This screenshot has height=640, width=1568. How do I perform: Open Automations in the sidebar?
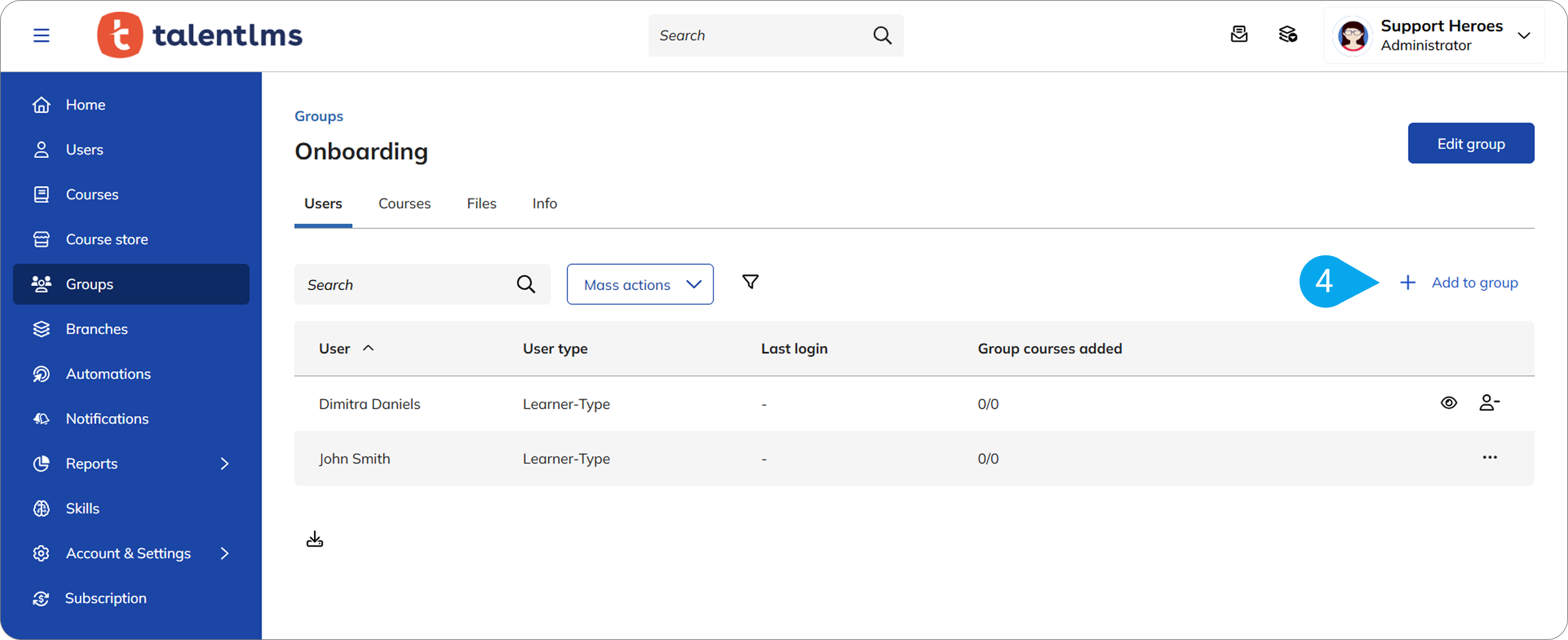pyautogui.click(x=108, y=374)
